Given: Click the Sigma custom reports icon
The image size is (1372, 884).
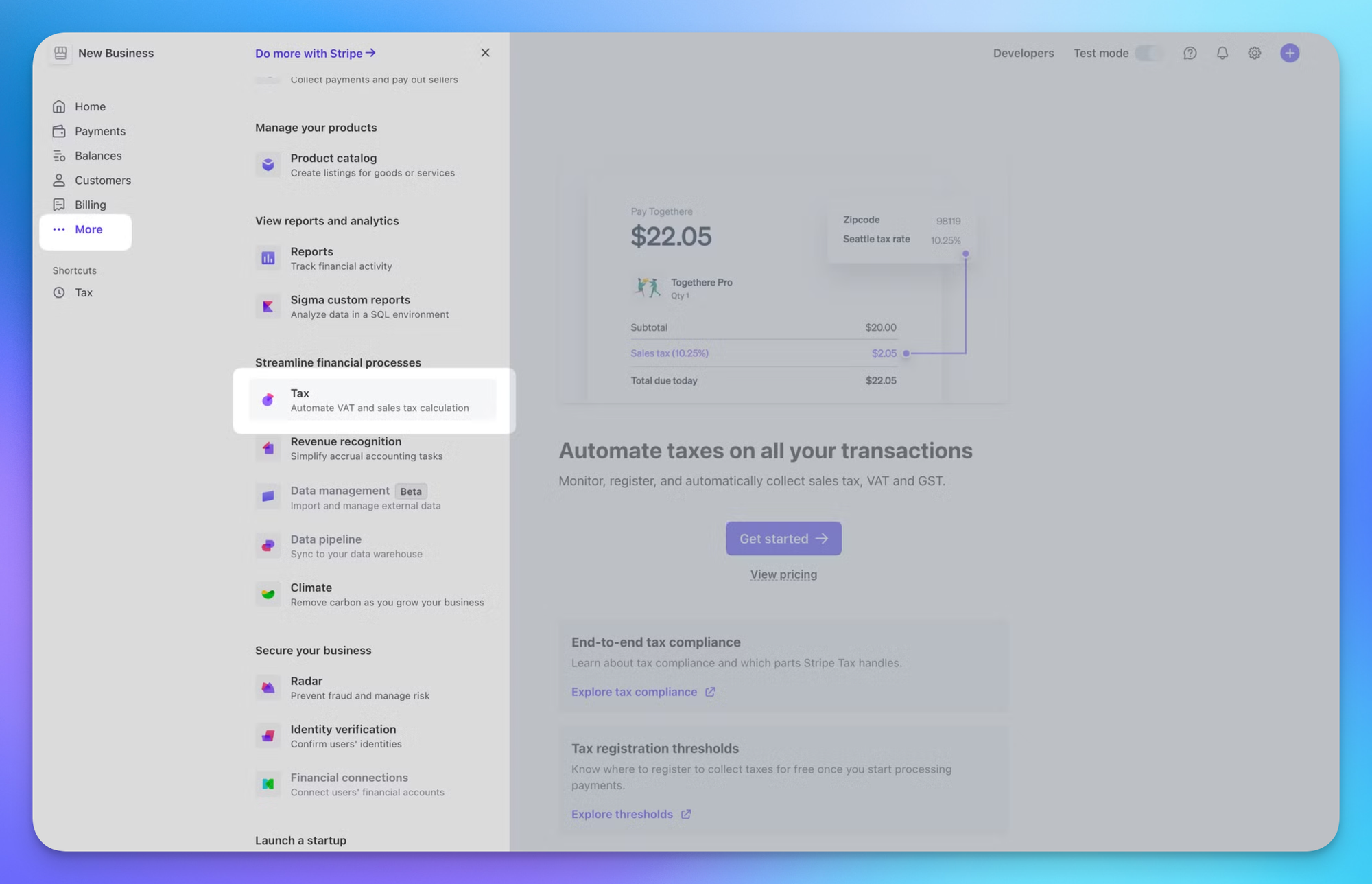Looking at the screenshot, I should pyautogui.click(x=268, y=306).
